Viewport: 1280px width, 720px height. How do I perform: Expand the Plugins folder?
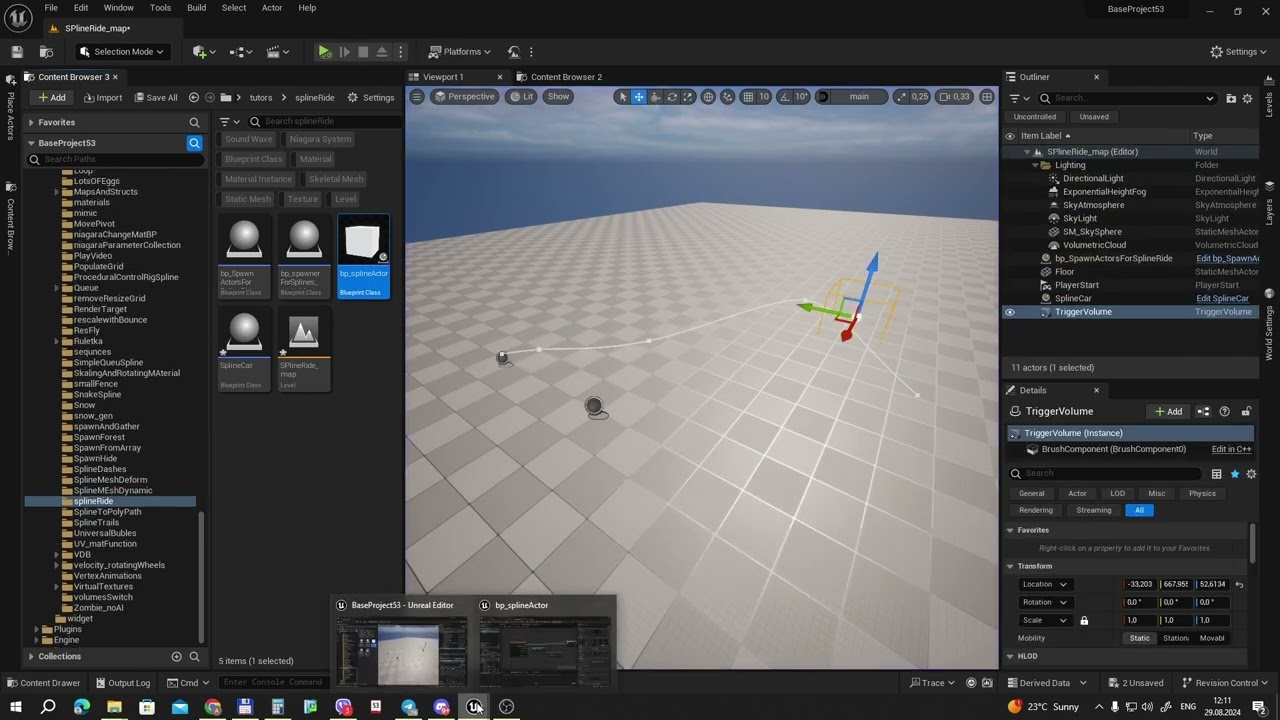[x=36, y=629]
